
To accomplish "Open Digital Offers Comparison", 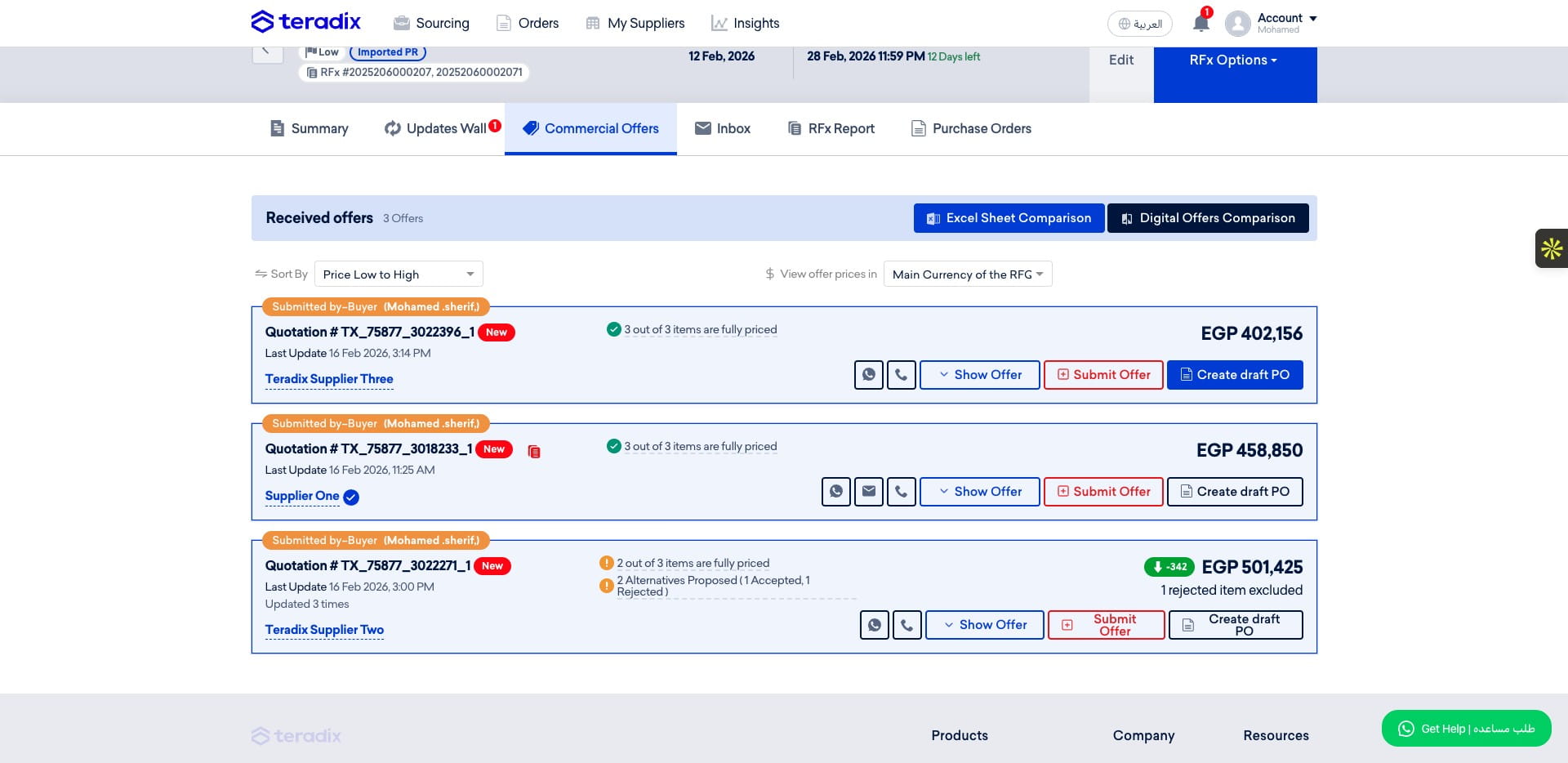I will 1208,218.
